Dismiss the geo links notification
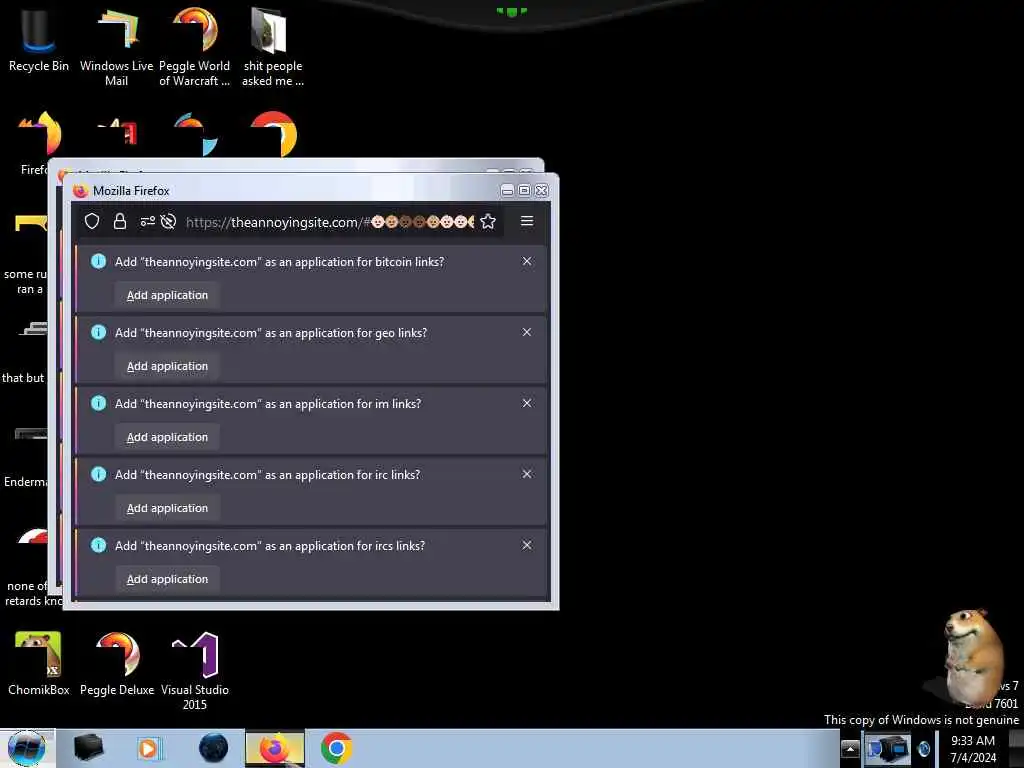1024x768 pixels. 527,332
